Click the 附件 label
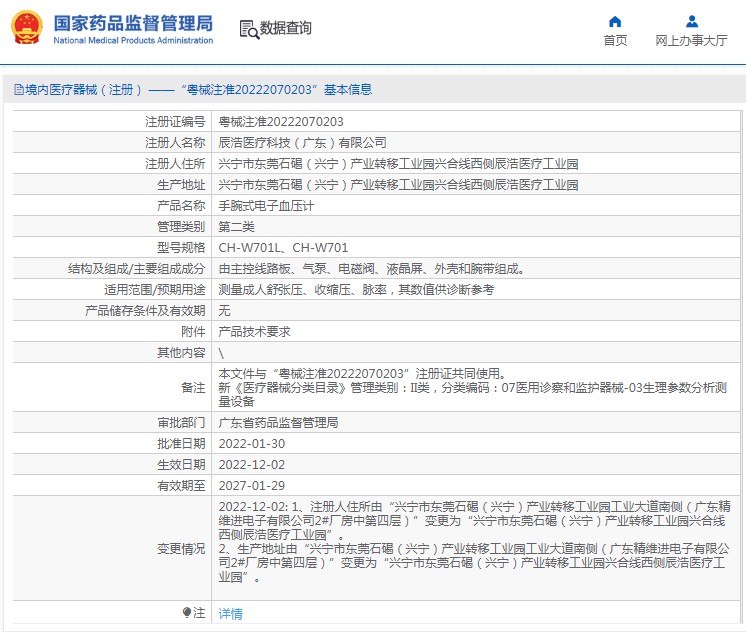The width and height of the screenshot is (746, 632). pos(193,332)
